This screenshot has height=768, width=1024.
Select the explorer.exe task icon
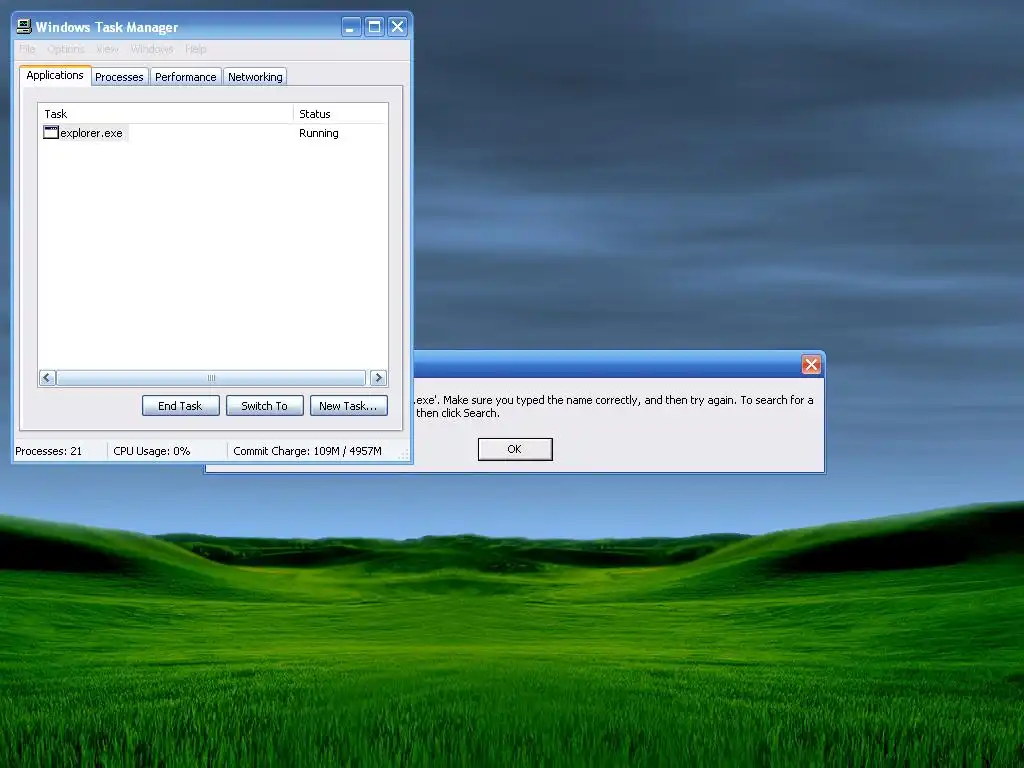click(51, 133)
